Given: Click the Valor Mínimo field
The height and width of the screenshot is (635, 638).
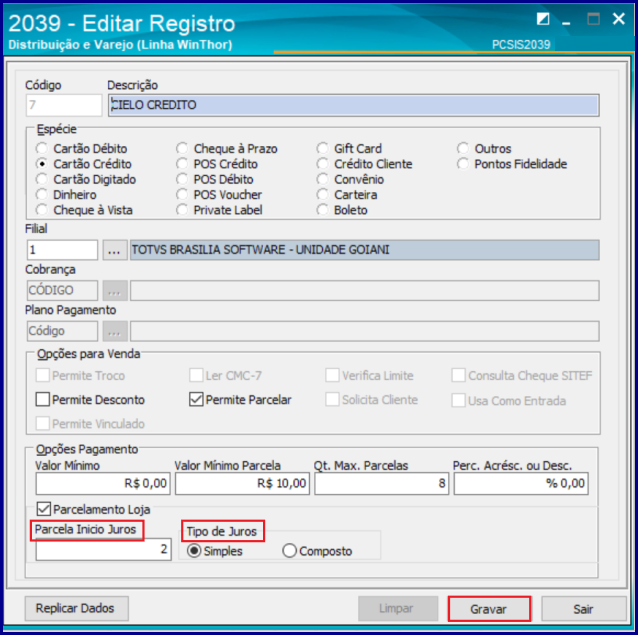Looking at the screenshot, I should click(x=103, y=484).
